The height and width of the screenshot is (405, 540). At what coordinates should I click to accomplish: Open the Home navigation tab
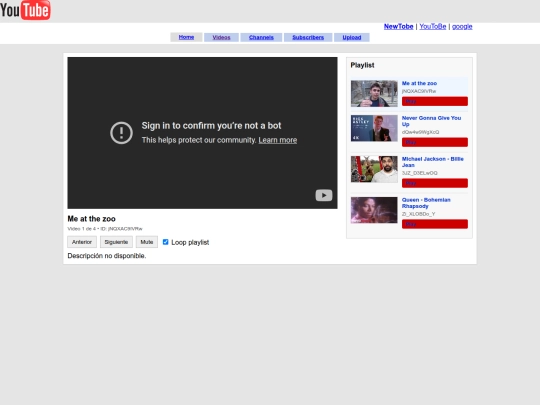[x=186, y=37]
